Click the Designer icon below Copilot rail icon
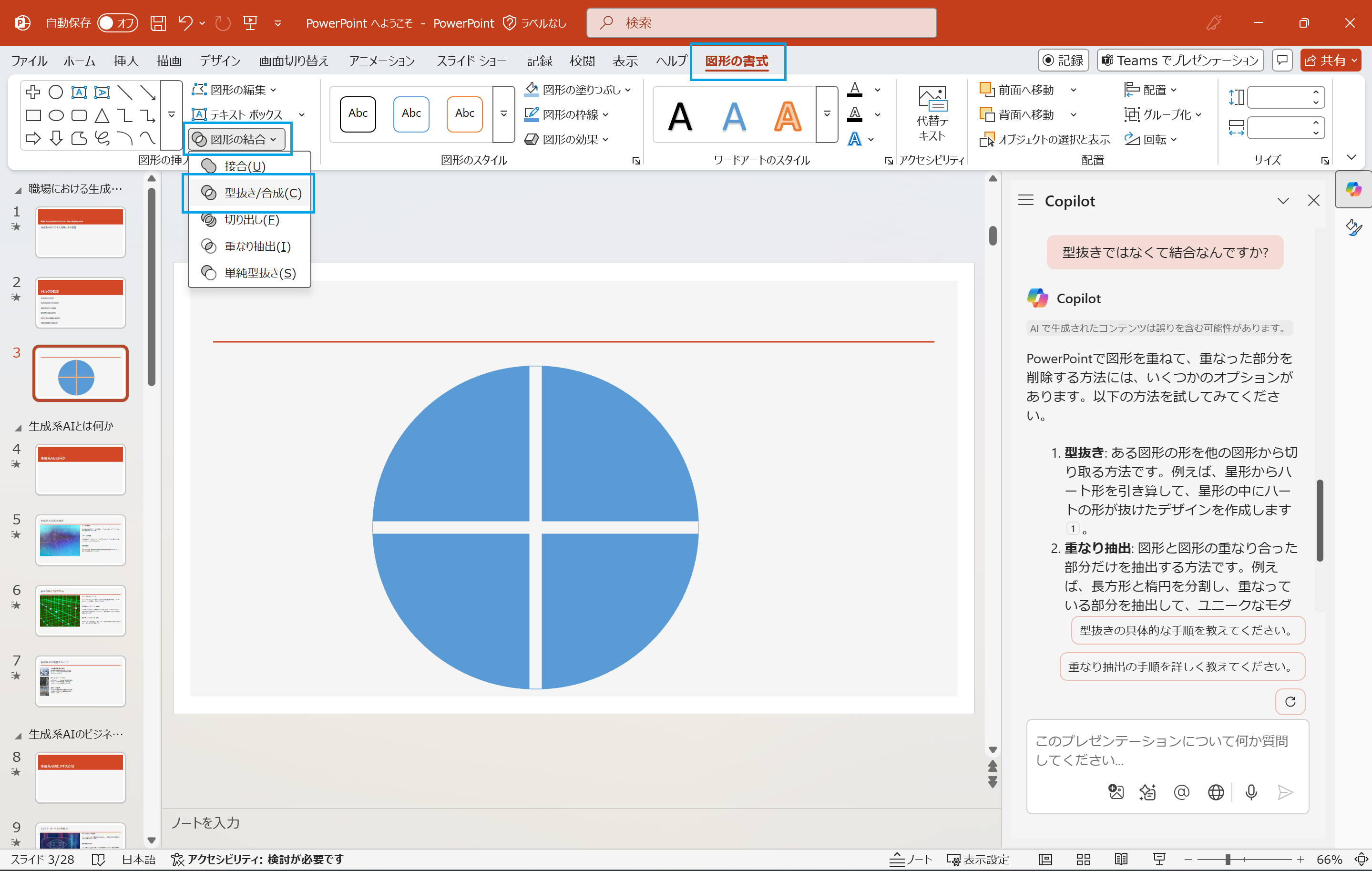 pyautogui.click(x=1354, y=228)
